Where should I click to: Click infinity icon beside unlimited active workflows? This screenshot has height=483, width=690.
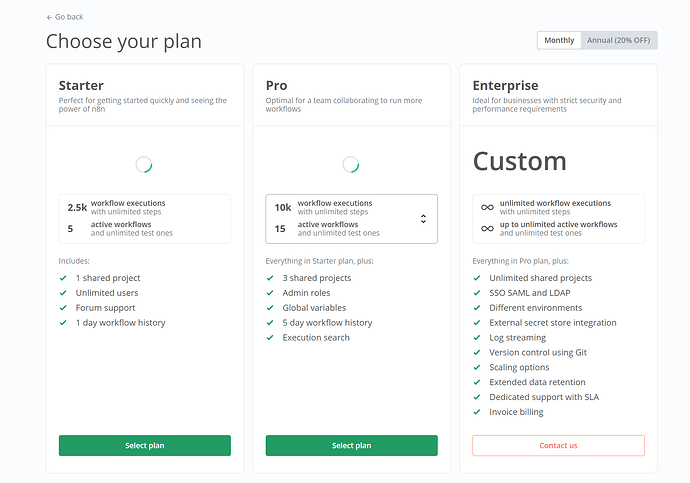[x=487, y=228]
